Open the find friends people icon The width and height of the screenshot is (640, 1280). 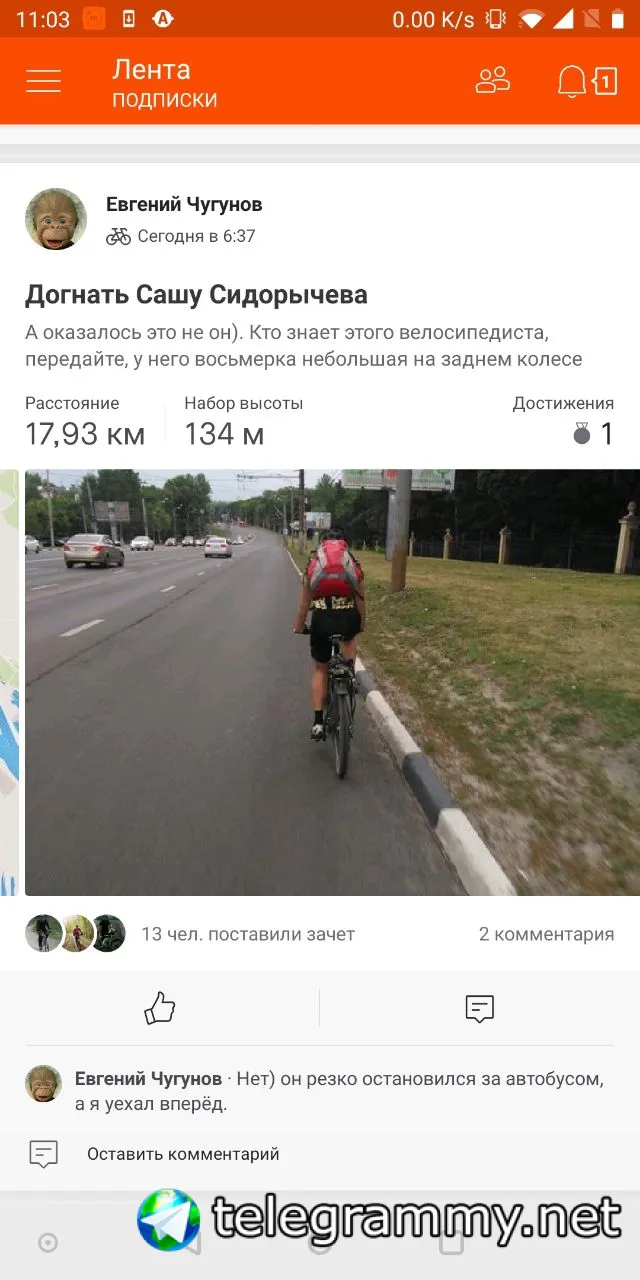(493, 81)
